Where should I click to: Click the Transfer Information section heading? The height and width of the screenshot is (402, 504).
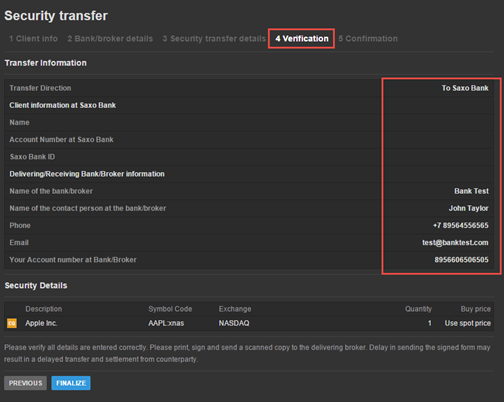46,63
